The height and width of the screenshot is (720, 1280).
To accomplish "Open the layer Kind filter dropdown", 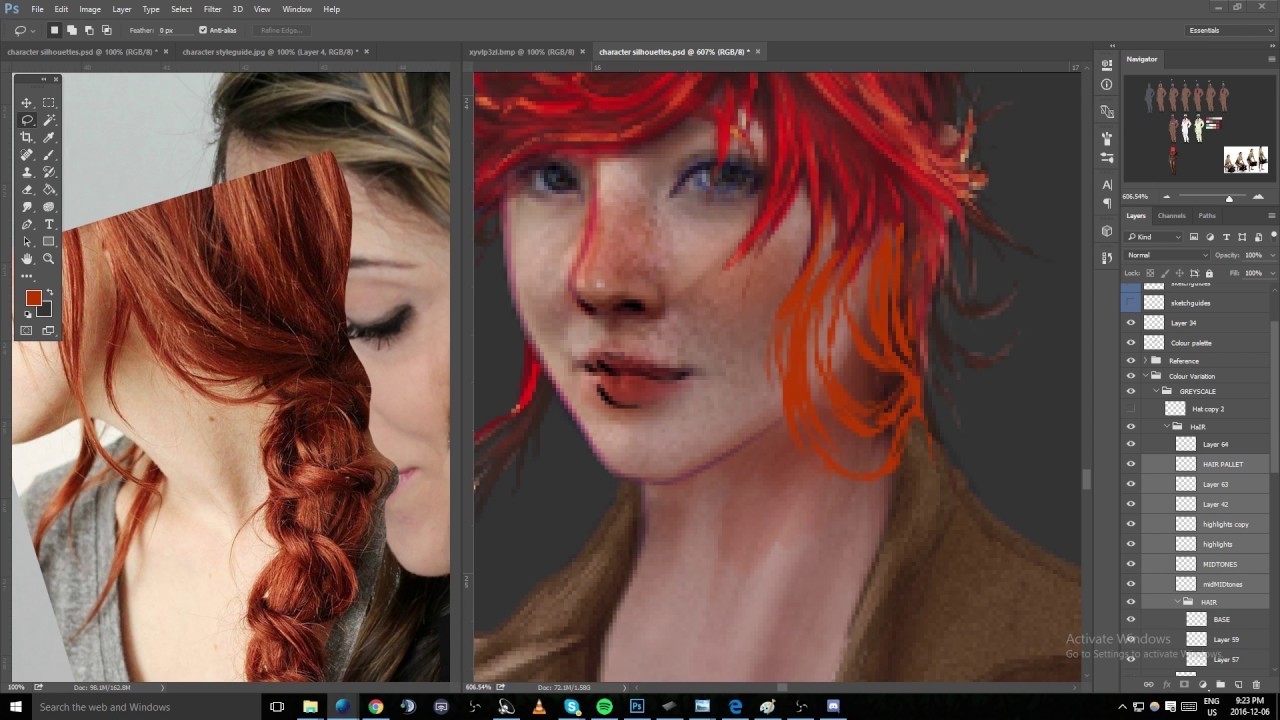I will [x=1154, y=237].
